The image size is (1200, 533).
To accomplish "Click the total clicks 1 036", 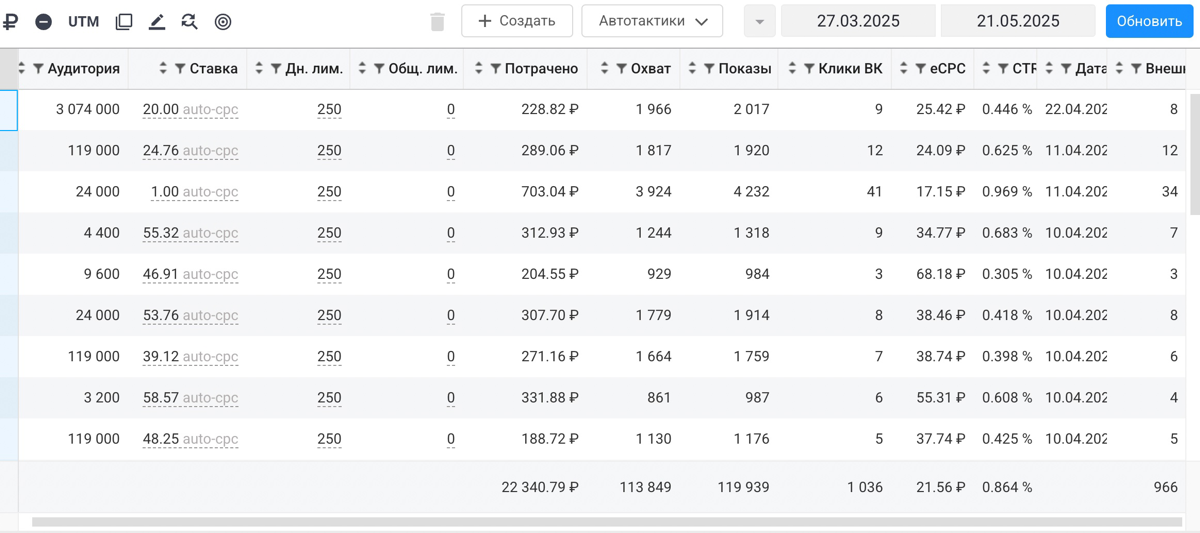I will (x=865, y=487).
